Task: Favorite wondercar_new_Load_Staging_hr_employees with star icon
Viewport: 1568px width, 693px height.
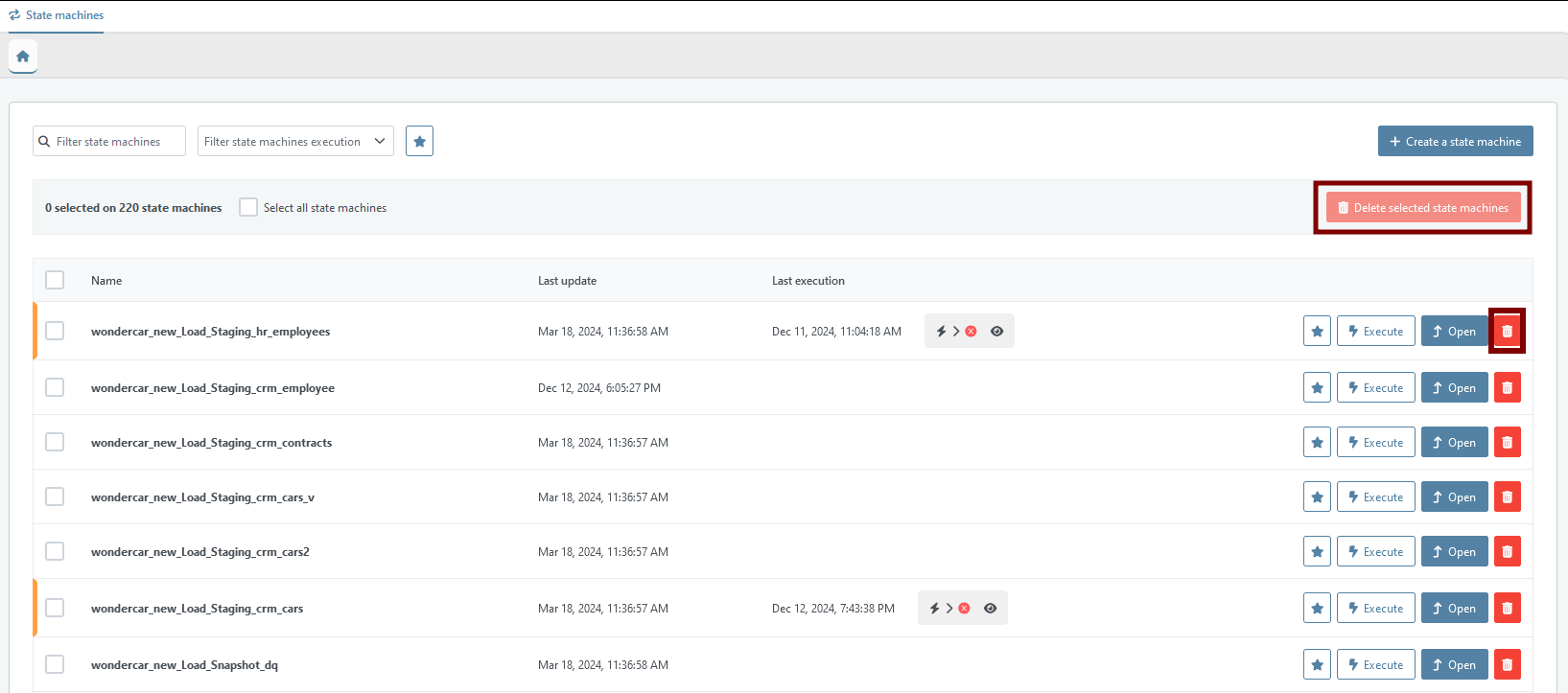Action: click(x=1317, y=332)
